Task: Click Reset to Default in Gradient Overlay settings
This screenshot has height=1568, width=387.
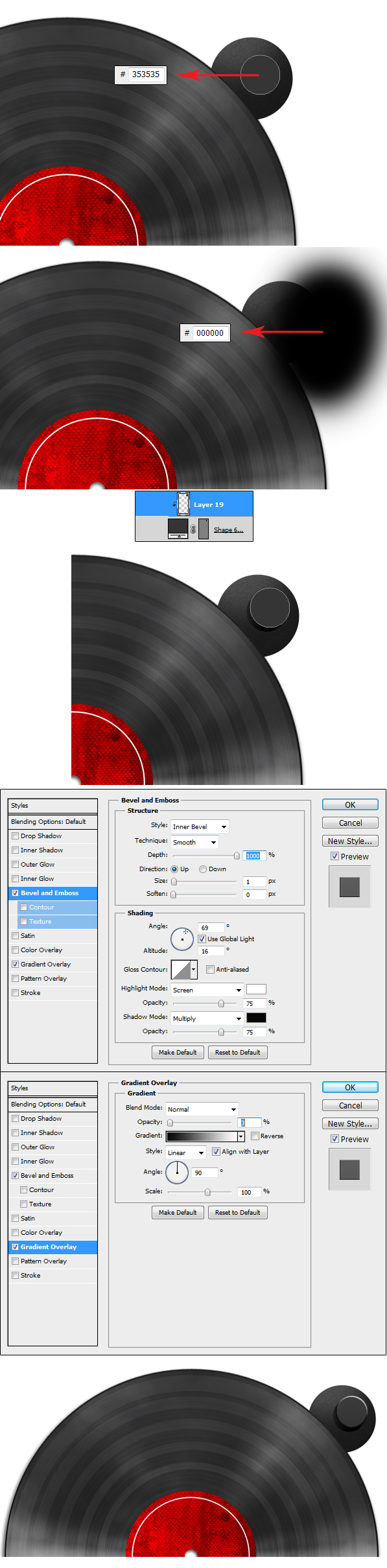Action: click(x=237, y=1212)
